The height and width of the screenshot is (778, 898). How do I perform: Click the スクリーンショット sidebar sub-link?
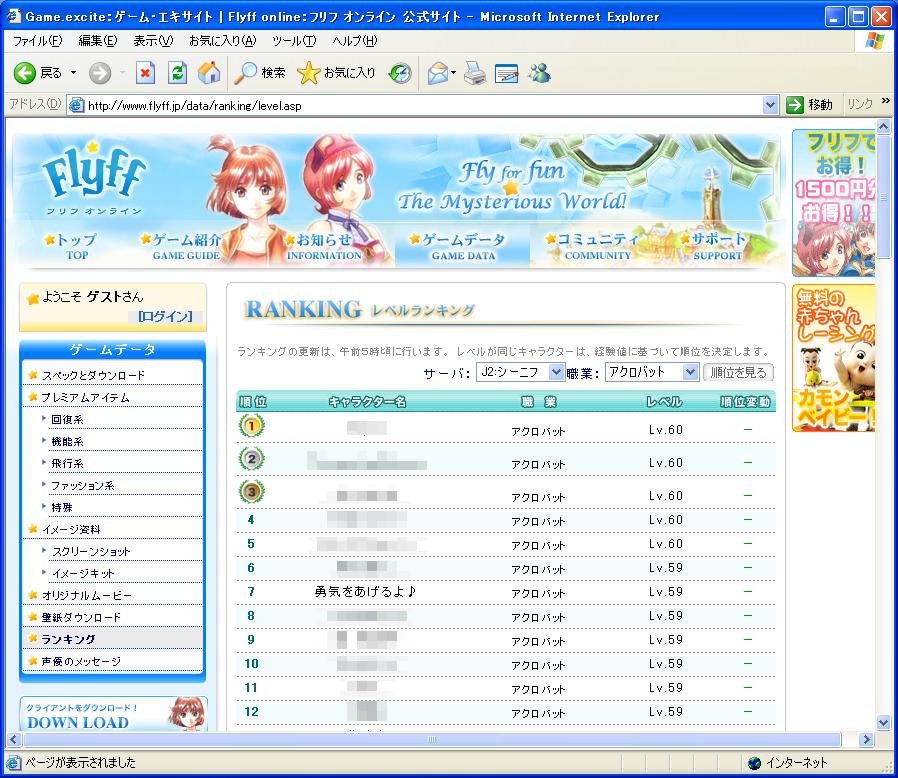click(91, 551)
